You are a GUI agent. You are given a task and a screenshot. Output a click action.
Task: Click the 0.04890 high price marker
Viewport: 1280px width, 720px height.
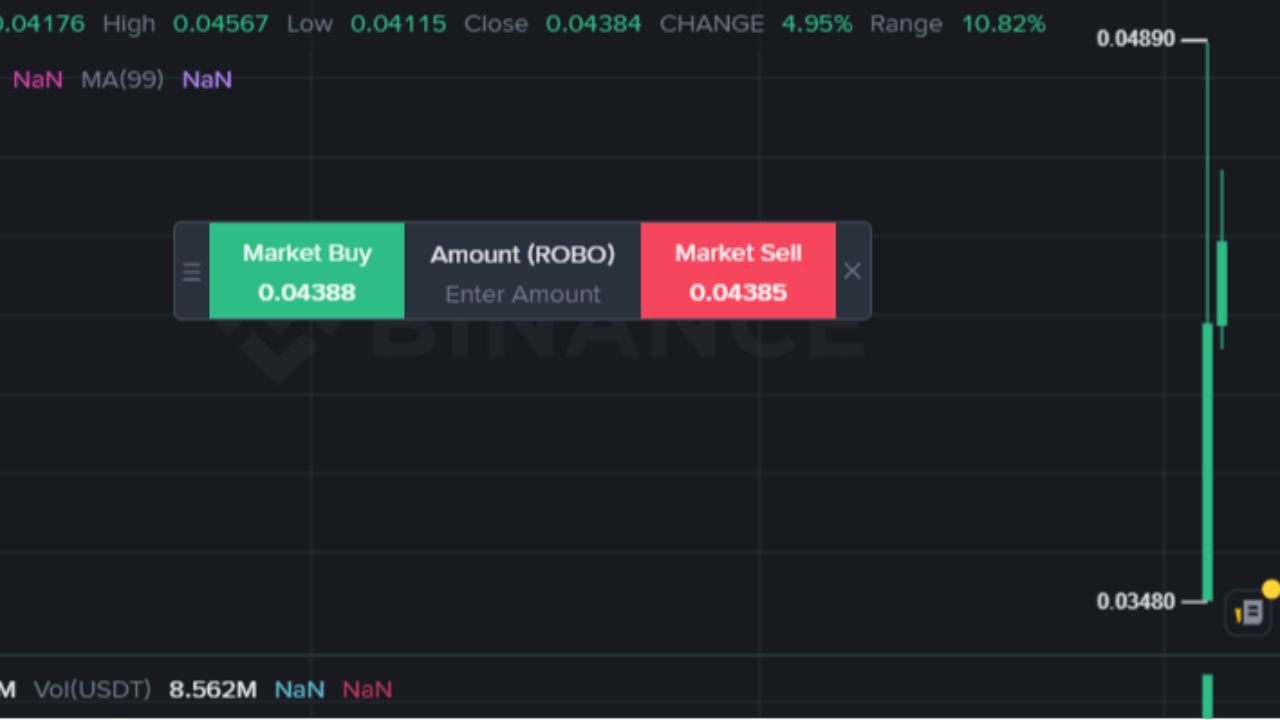(x=1136, y=39)
